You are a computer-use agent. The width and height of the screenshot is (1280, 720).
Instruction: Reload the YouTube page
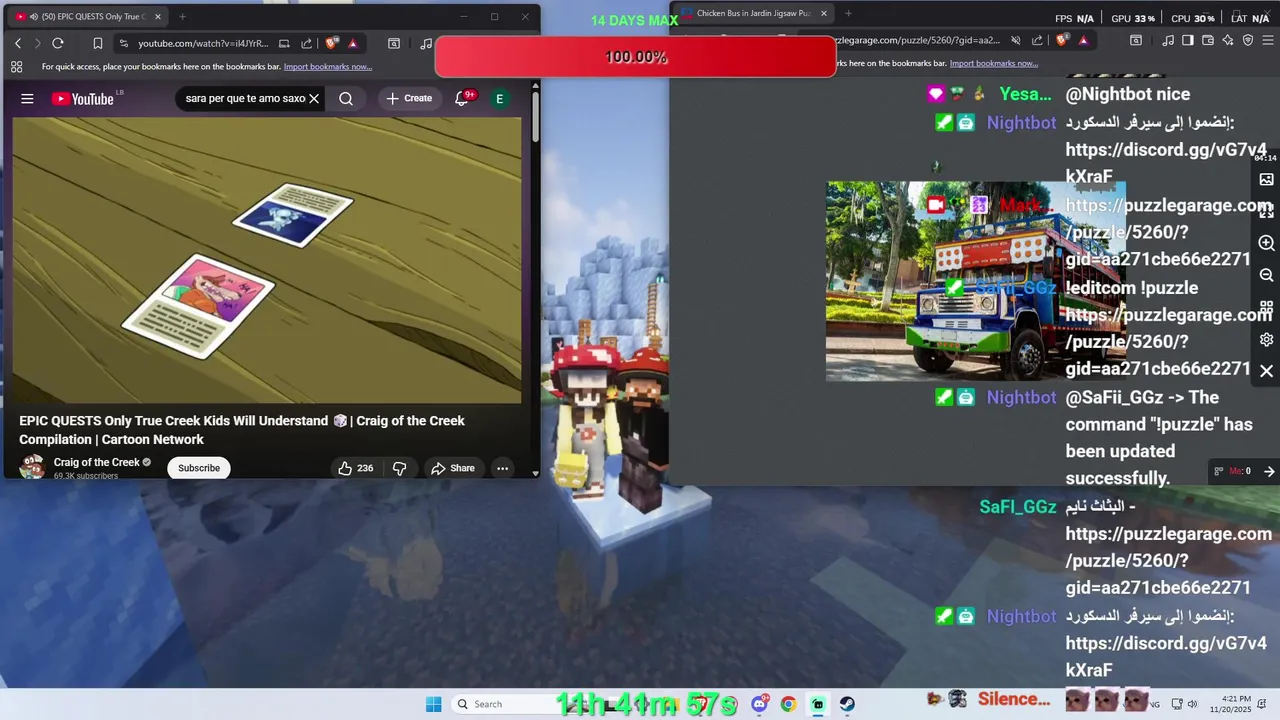[x=58, y=43]
